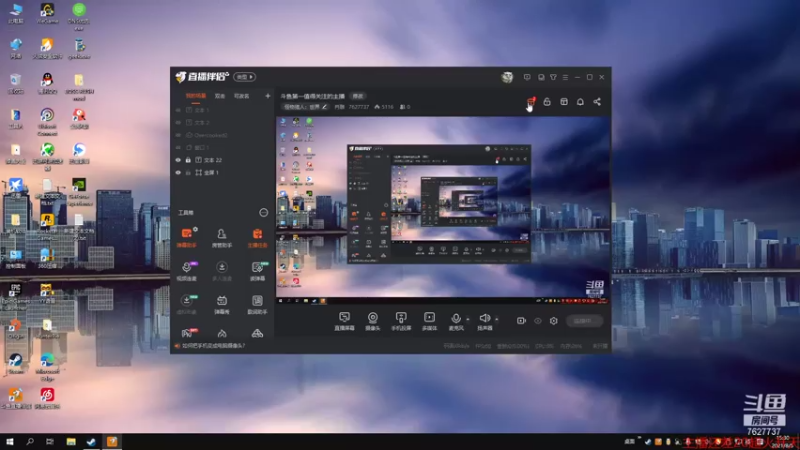Open the user avatar in title bar
This screenshot has height=450, width=800.
coord(507,77)
